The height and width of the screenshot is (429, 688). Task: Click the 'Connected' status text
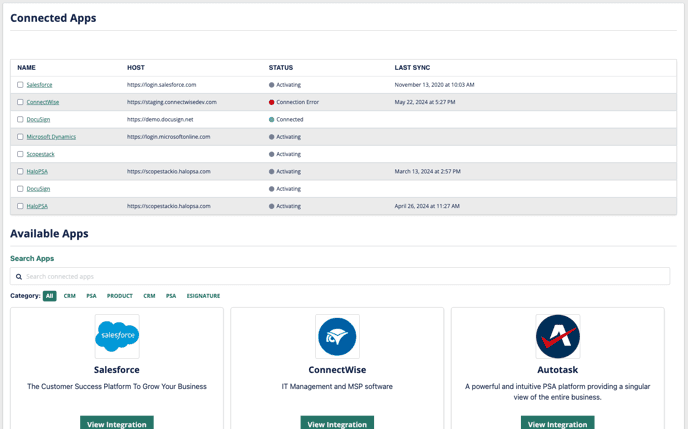point(290,119)
